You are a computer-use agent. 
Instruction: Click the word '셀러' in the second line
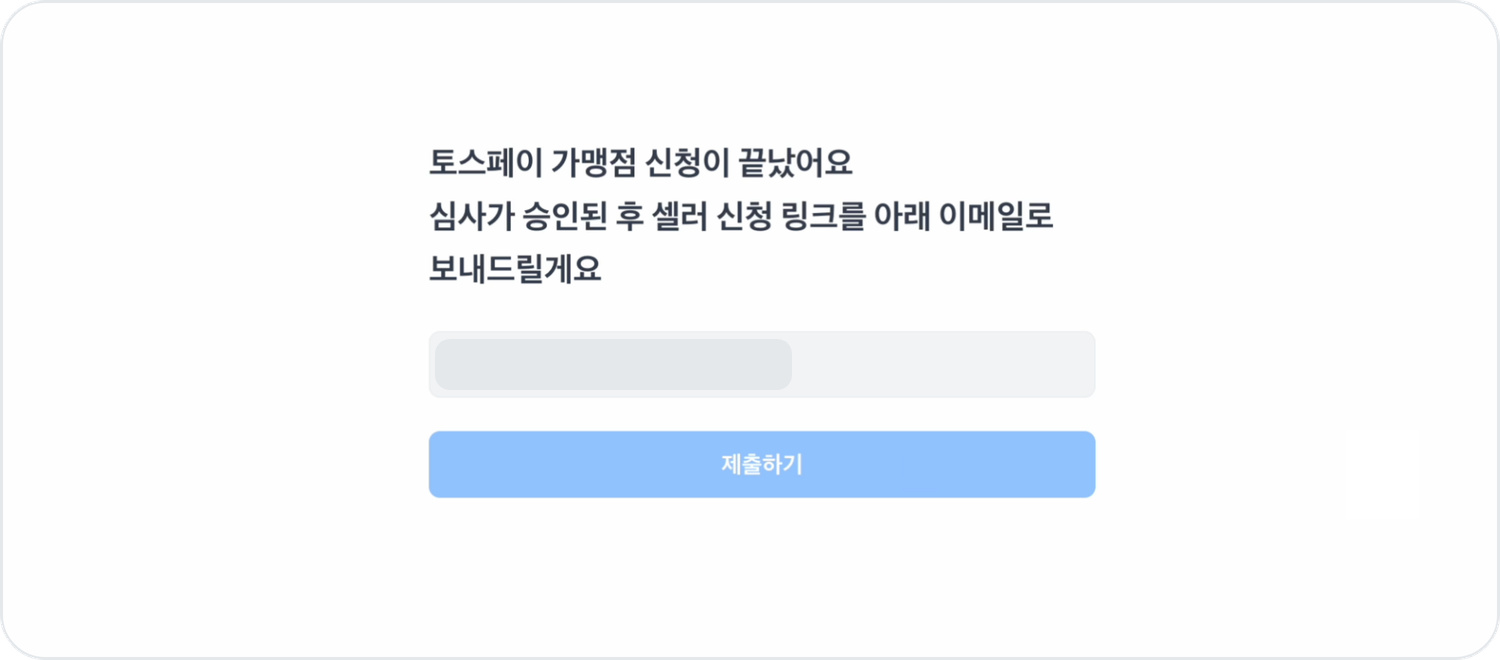point(680,216)
